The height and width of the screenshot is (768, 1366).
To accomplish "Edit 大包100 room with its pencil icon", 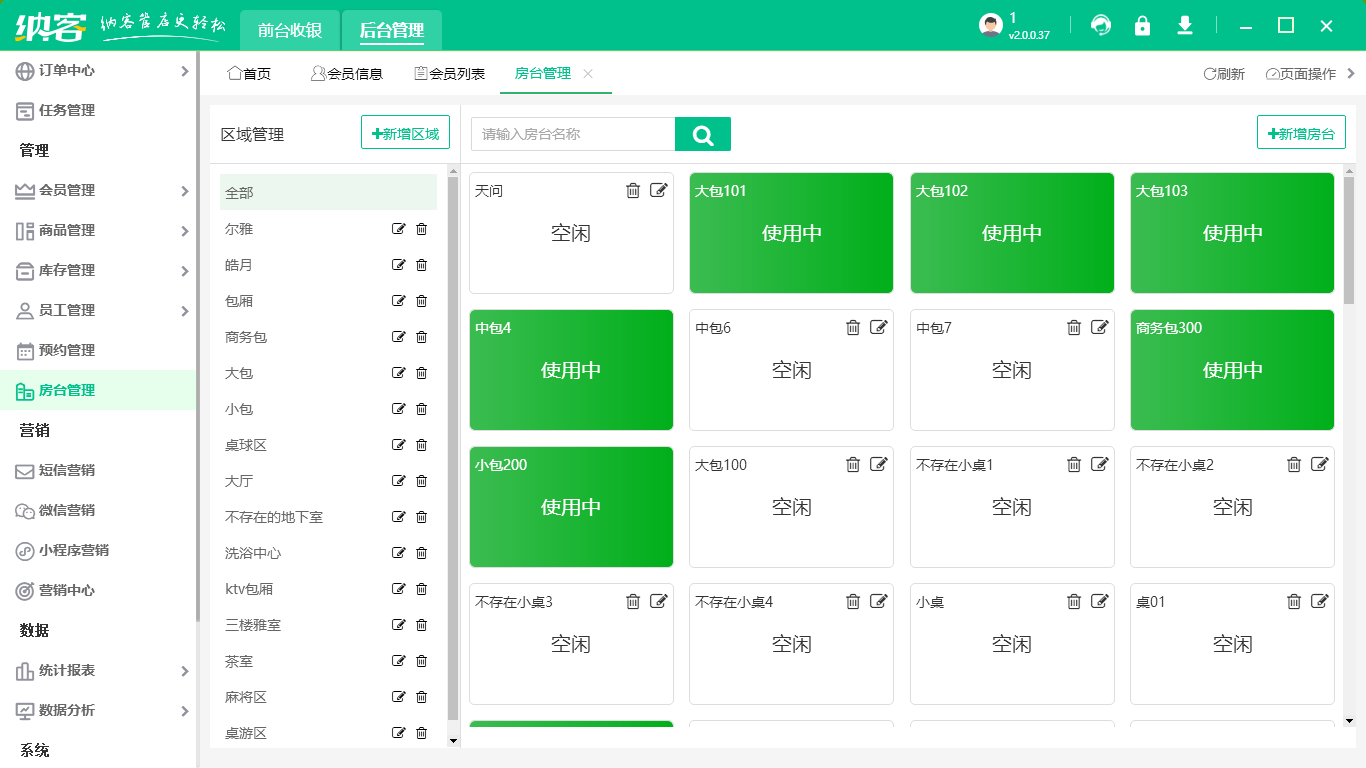I will pyautogui.click(x=879, y=463).
